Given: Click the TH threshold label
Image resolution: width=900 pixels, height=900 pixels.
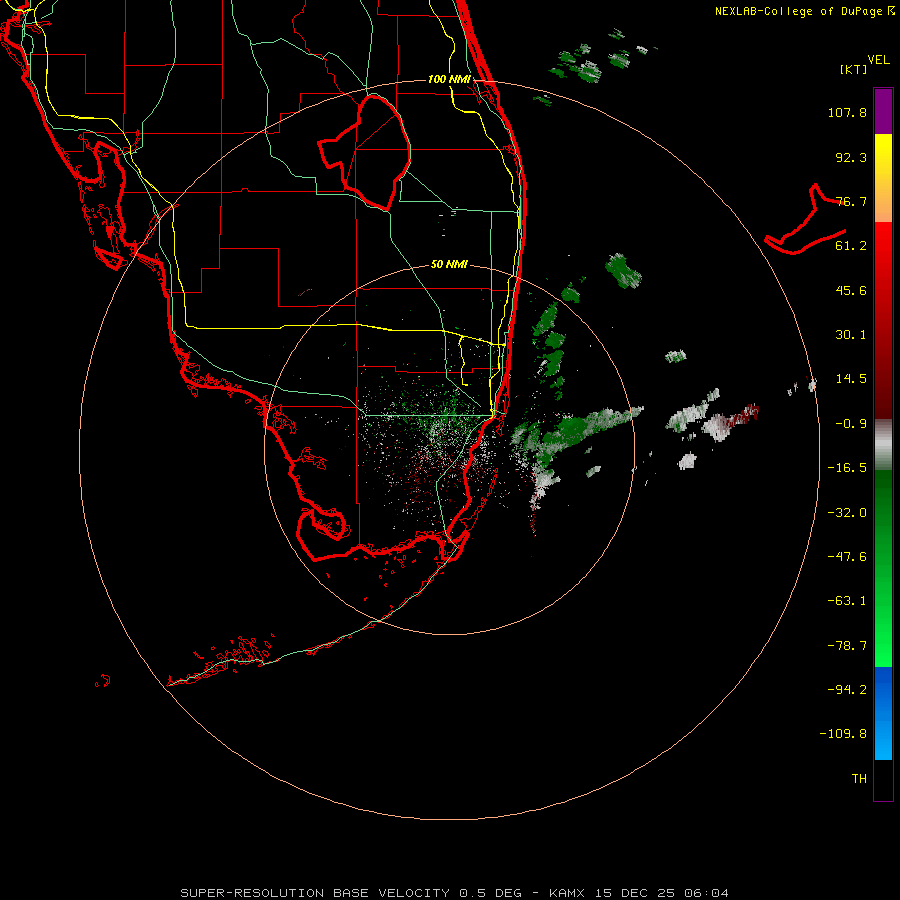Looking at the screenshot, I should pyautogui.click(x=859, y=779).
